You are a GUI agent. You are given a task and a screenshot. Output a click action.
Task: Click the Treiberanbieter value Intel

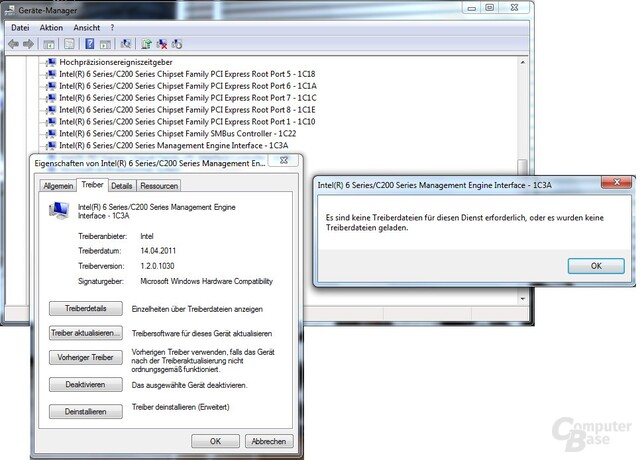(147, 236)
